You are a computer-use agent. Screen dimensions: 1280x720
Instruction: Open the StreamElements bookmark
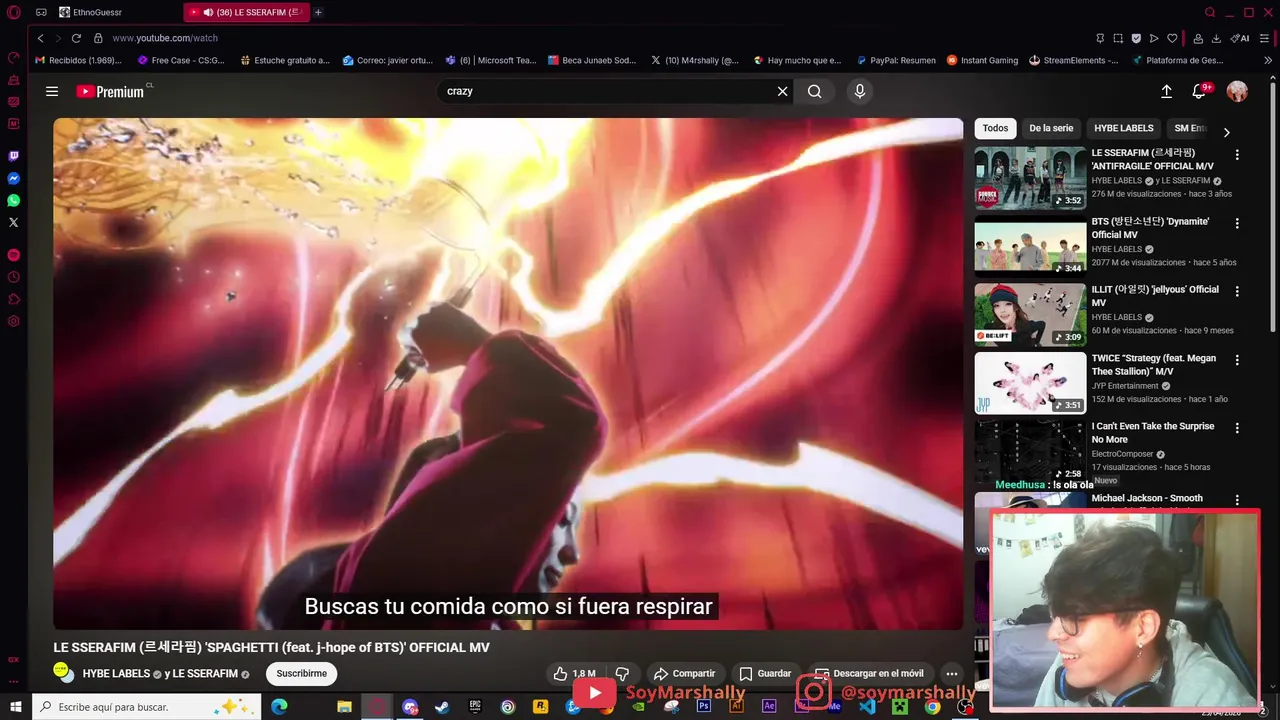1074,60
